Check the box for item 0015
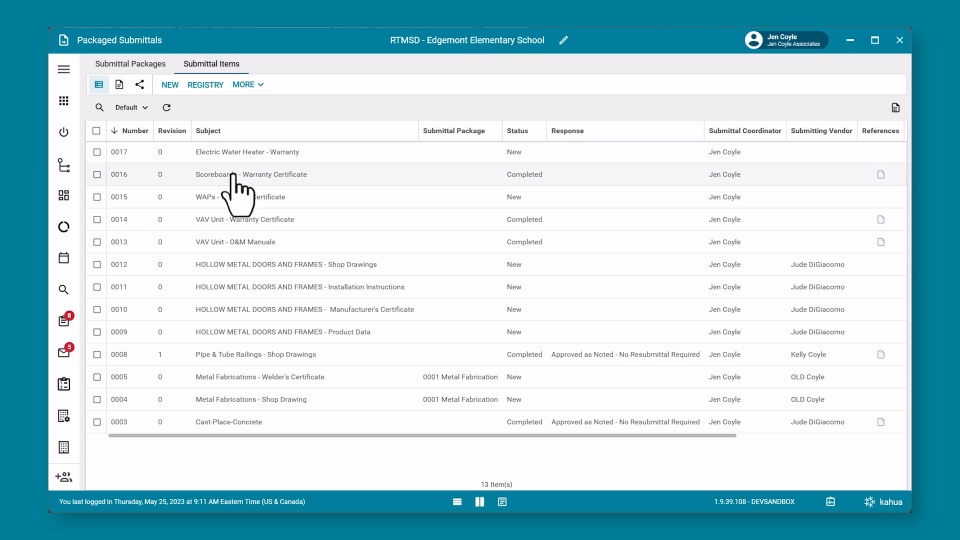 click(x=97, y=197)
